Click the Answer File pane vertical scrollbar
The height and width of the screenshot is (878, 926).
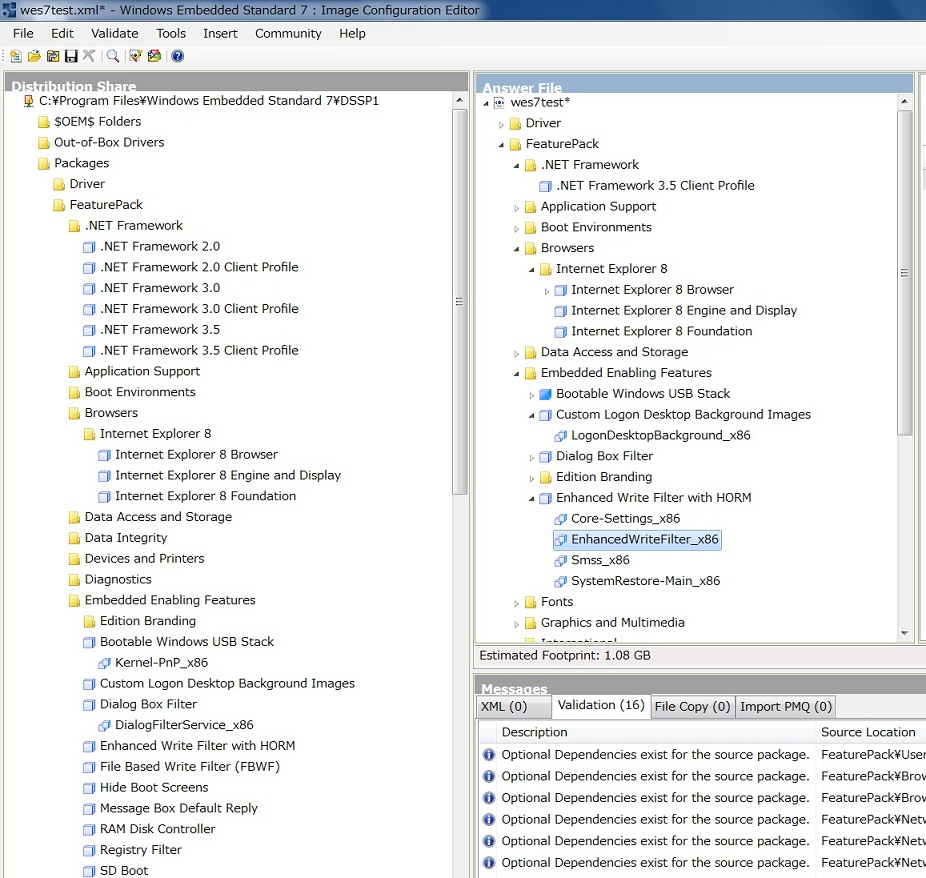904,270
